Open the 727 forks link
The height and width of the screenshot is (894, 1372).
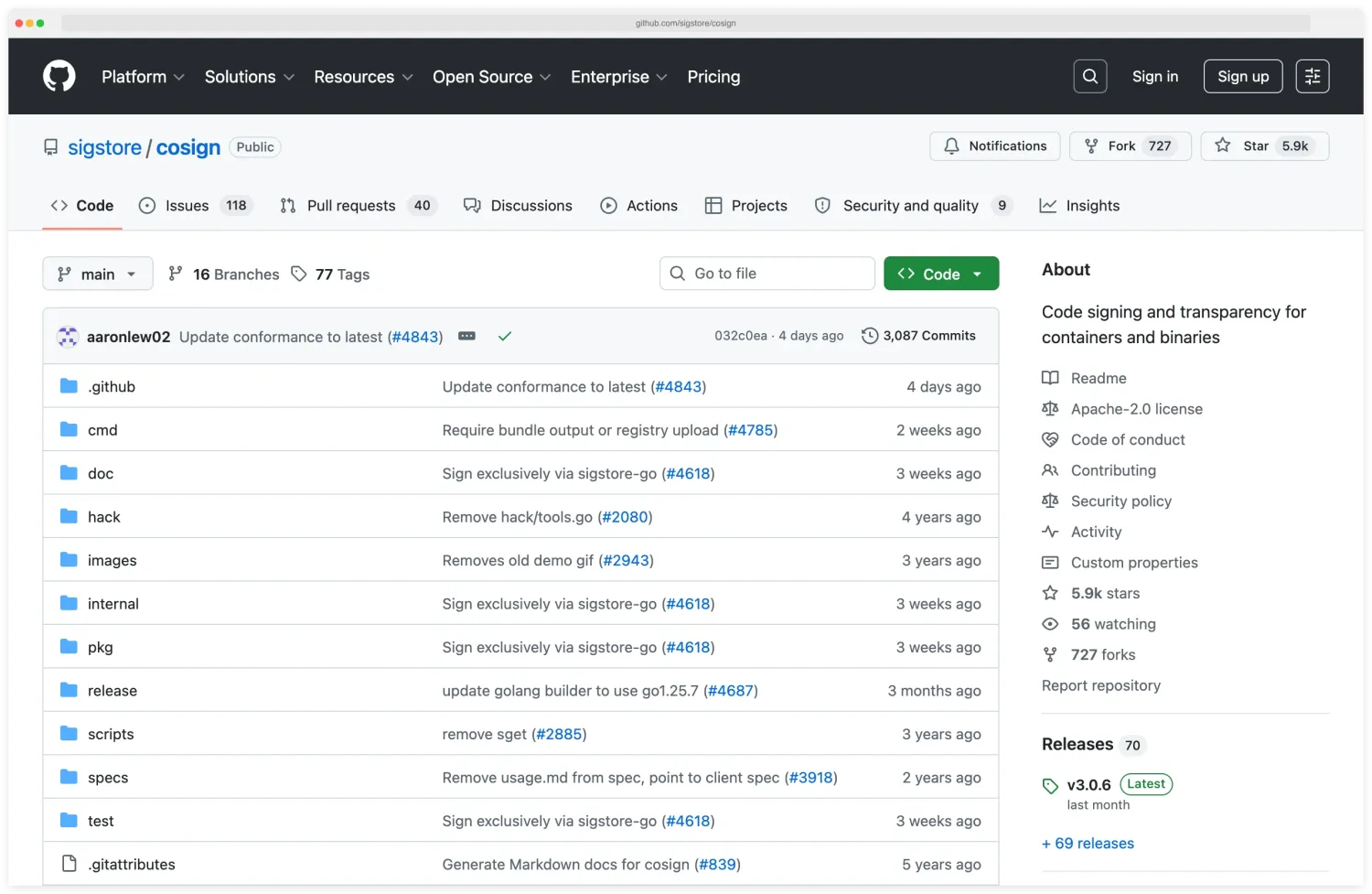1103,655
